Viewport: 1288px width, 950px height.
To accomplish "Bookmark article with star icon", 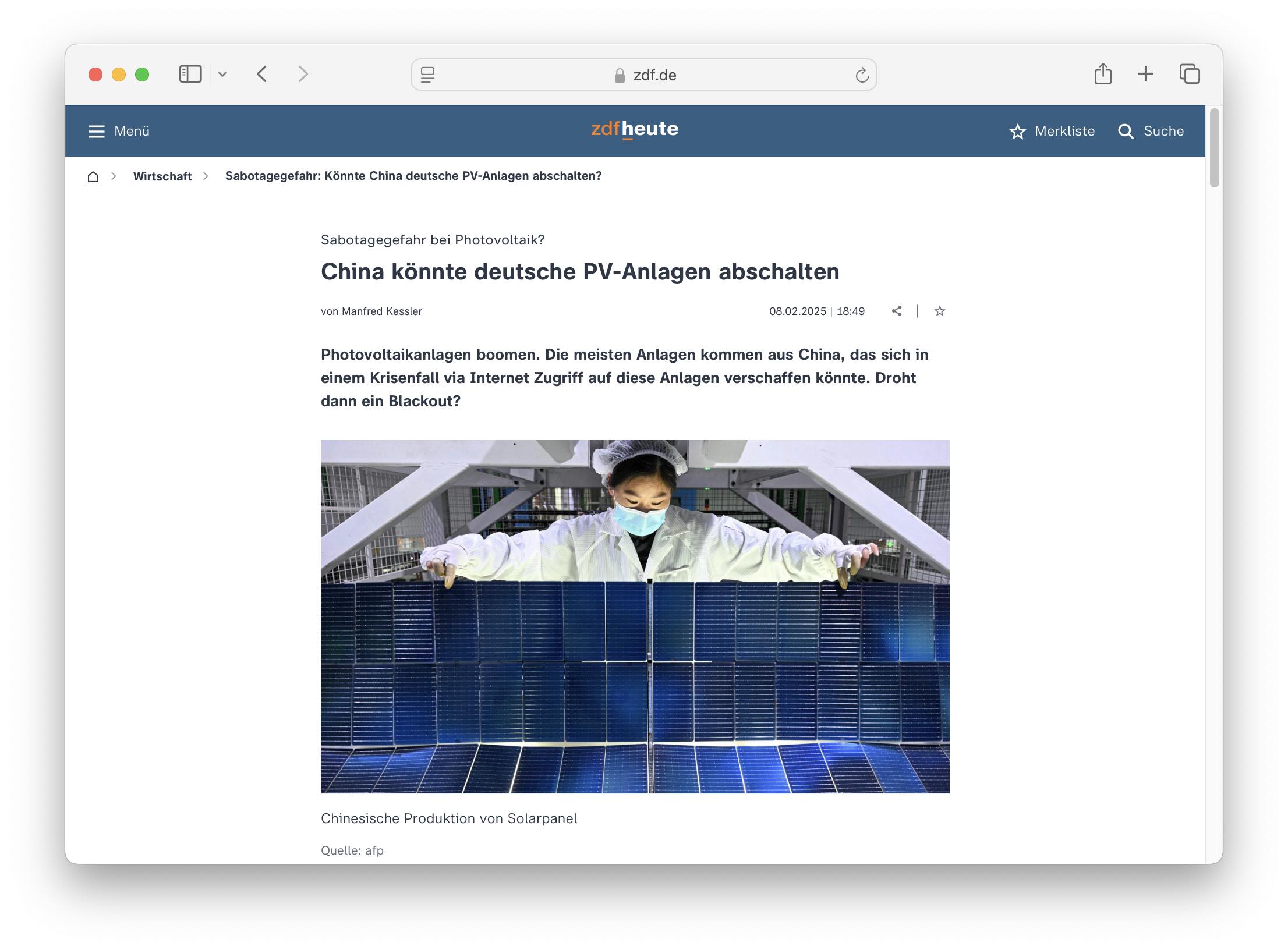I will [x=940, y=311].
